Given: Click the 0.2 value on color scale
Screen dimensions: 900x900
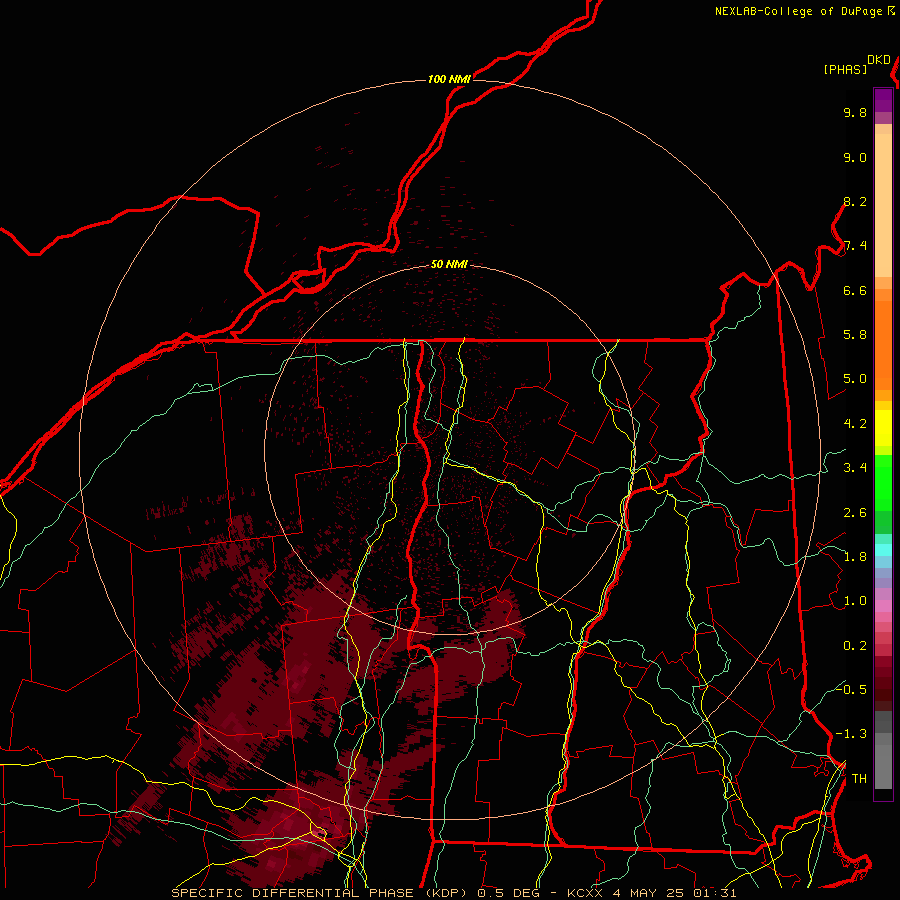Looking at the screenshot, I should click(x=855, y=646).
